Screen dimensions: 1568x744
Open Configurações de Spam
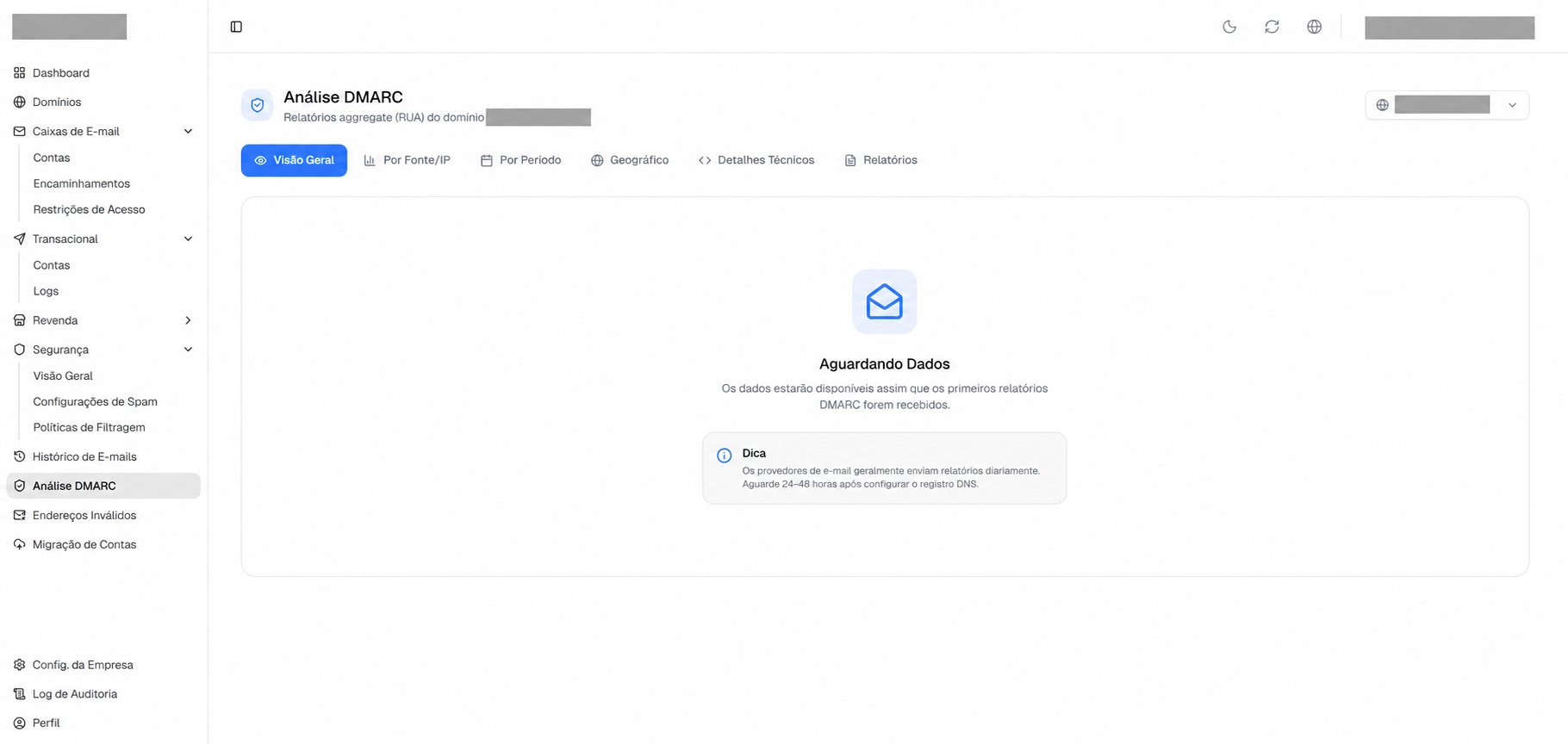pos(95,401)
